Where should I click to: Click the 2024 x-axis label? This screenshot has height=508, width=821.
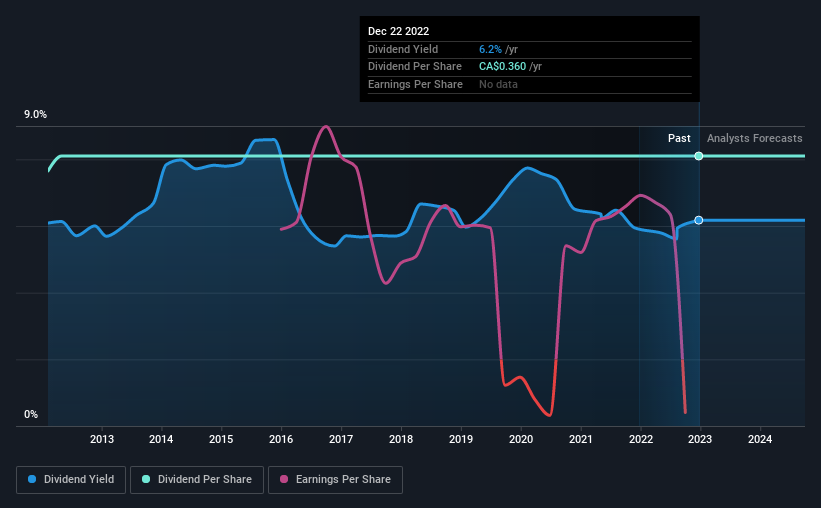[x=760, y=439]
